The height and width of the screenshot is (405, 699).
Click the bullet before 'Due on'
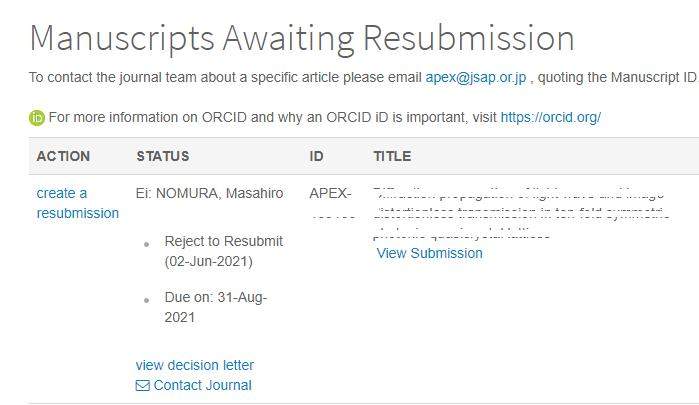(x=147, y=299)
